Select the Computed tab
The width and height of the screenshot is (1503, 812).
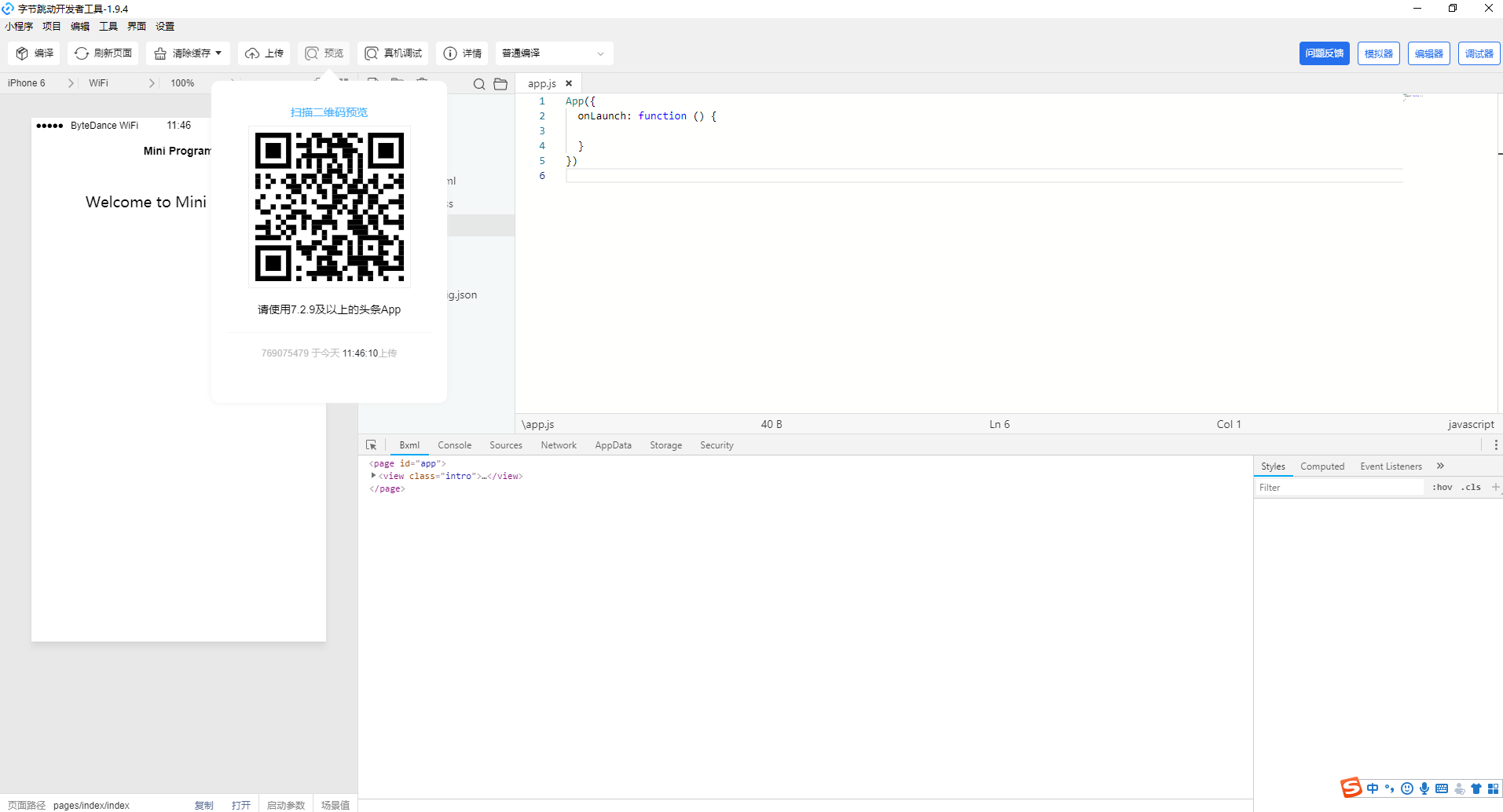pos(1322,466)
